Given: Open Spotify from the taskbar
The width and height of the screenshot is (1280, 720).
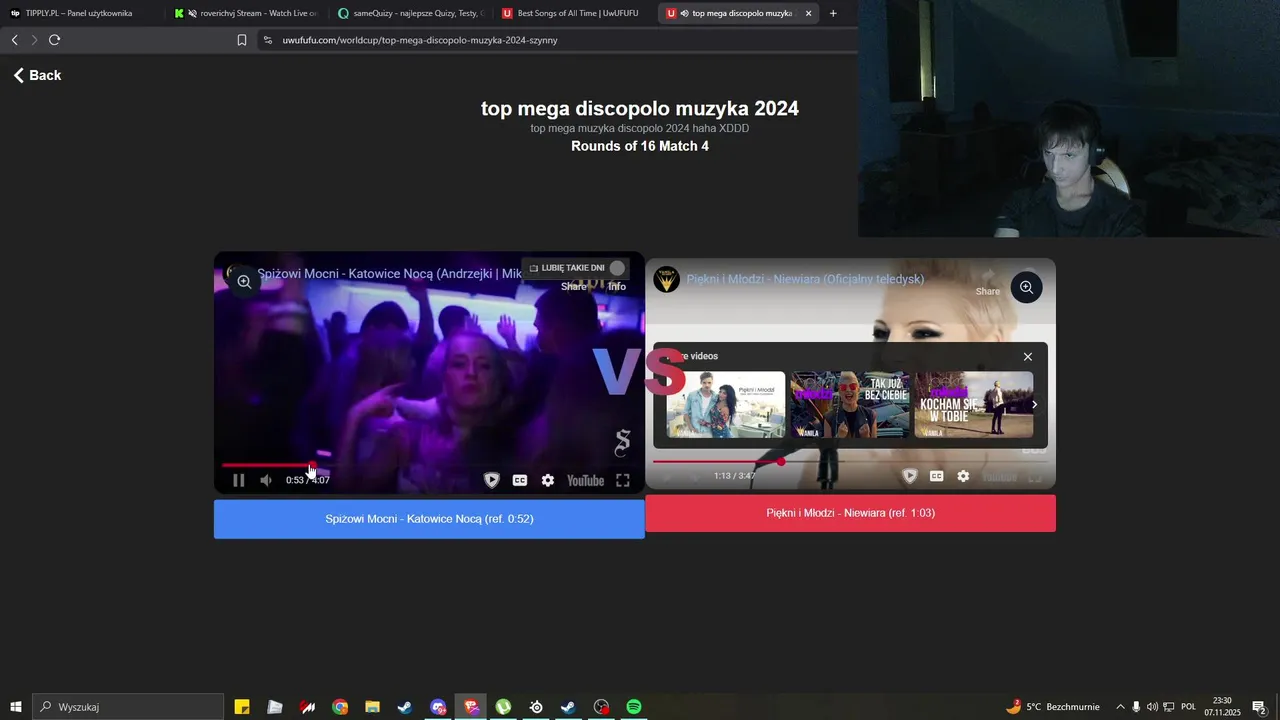Looking at the screenshot, I should 634,707.
